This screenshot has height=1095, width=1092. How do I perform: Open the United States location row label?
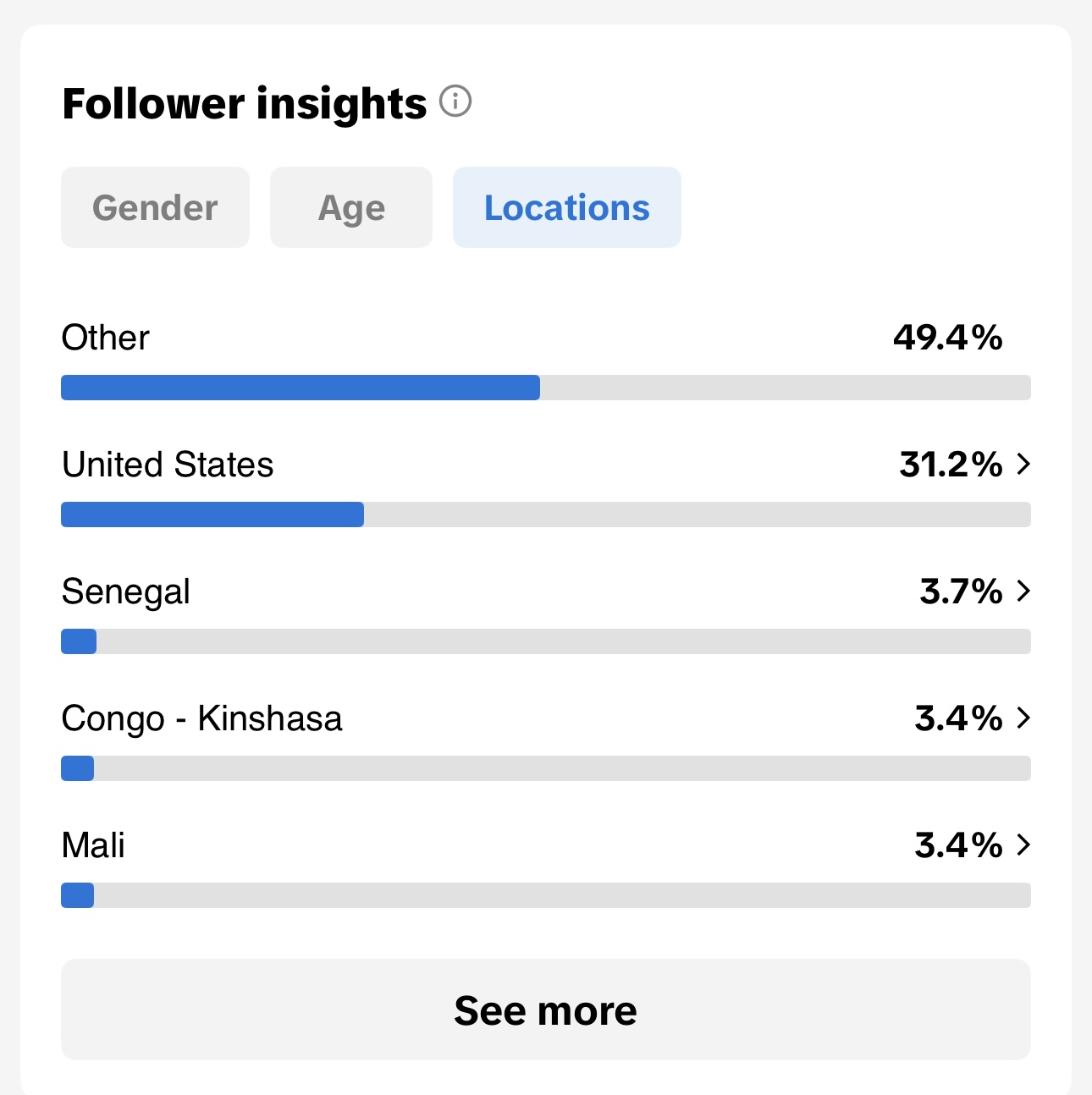click(168, 465)
